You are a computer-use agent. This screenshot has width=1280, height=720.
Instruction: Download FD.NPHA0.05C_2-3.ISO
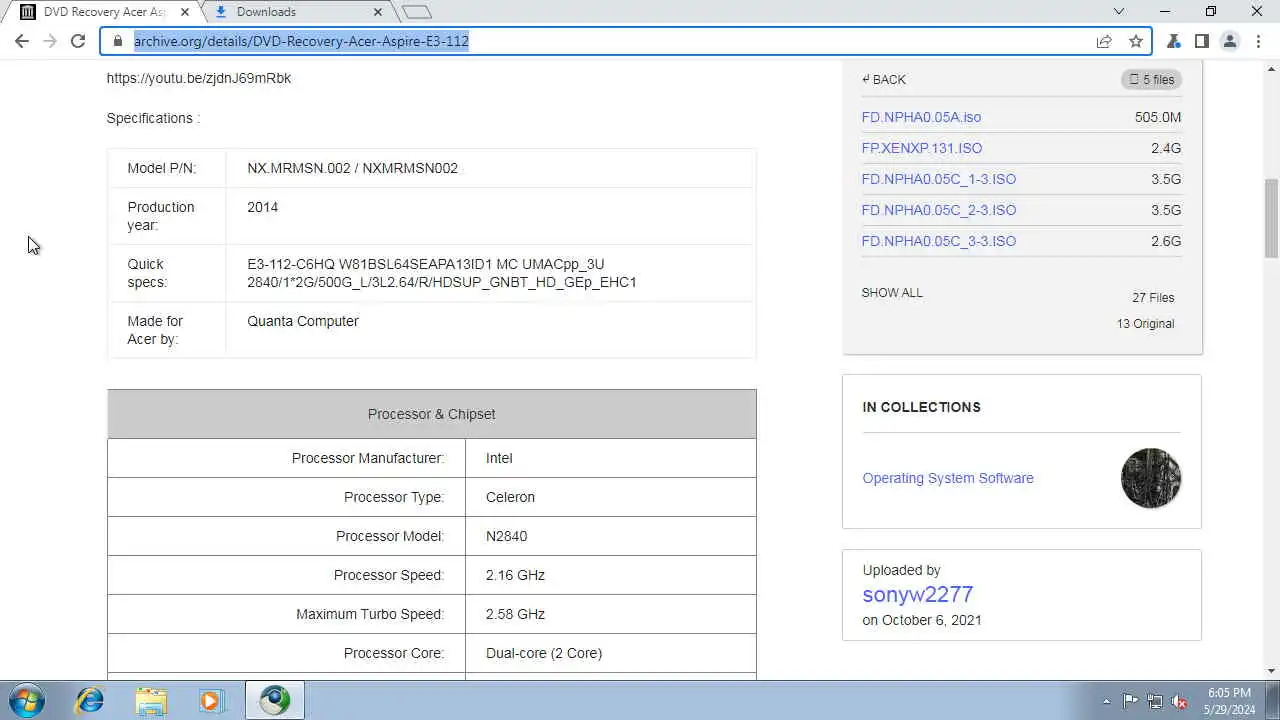point(939,210)
